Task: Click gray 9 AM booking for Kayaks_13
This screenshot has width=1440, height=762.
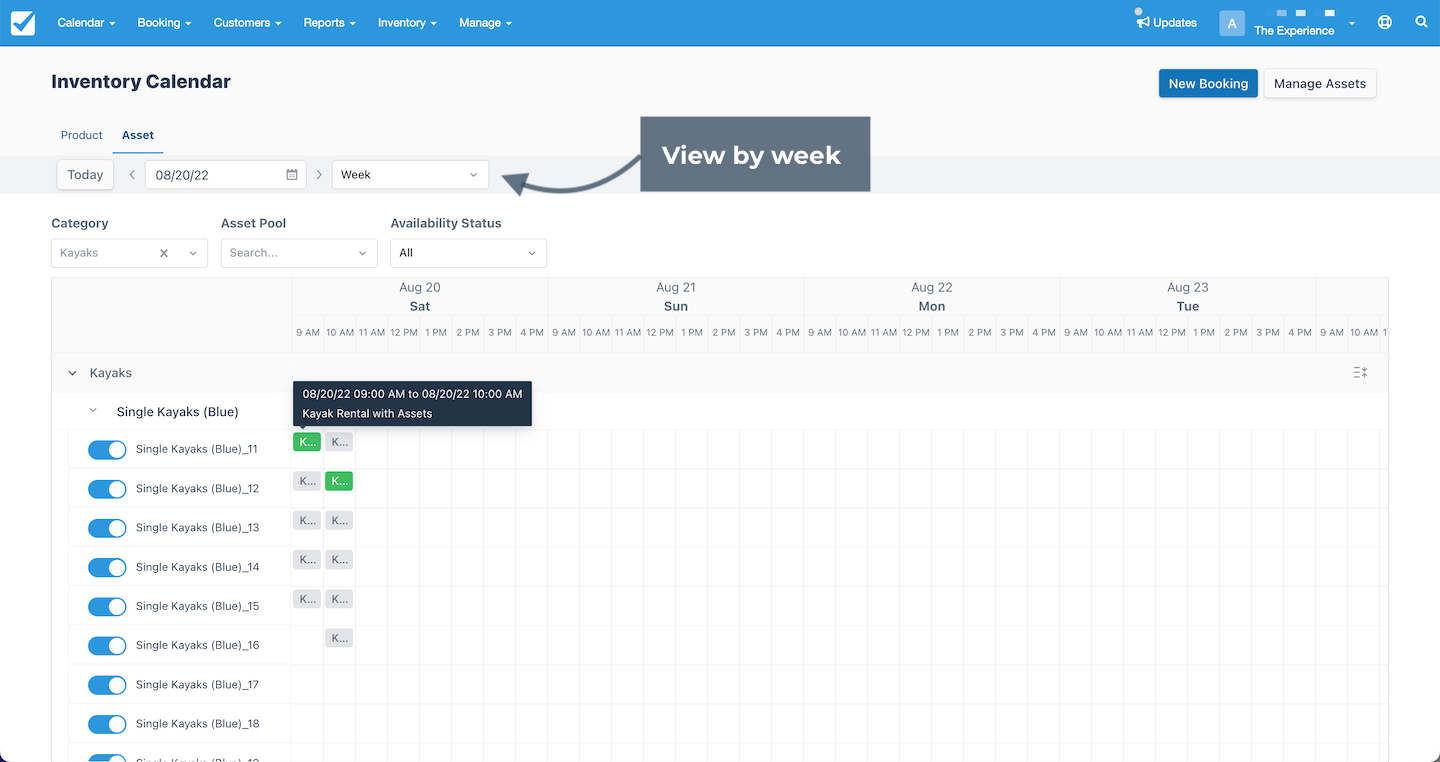Action: [x=307, y=520]
